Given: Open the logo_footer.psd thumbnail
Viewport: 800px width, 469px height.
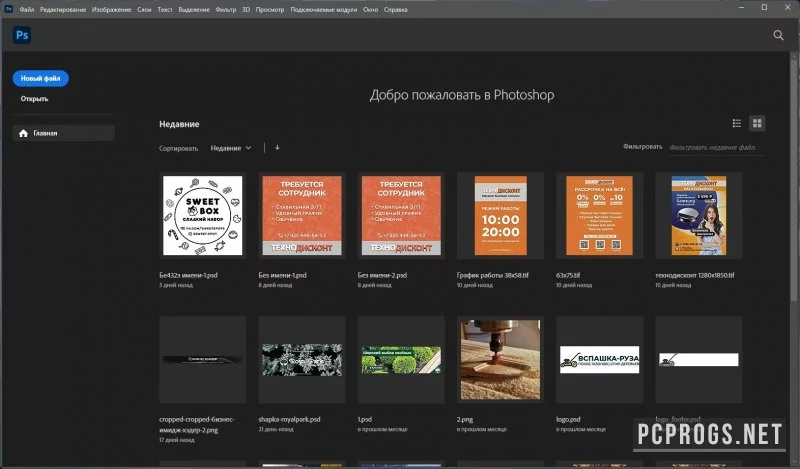Looking at the screenshot, I should [x=699, y=359].
